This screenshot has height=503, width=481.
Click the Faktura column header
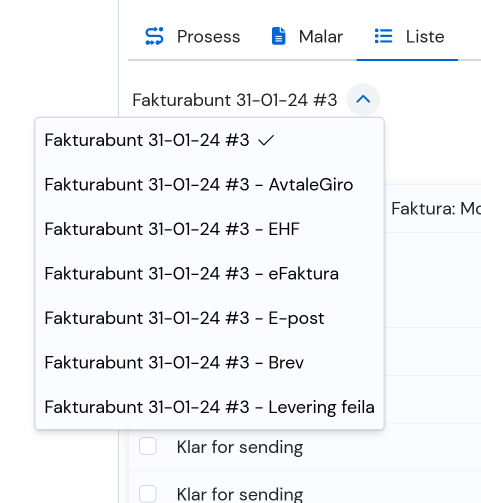[x=436, y=209]
